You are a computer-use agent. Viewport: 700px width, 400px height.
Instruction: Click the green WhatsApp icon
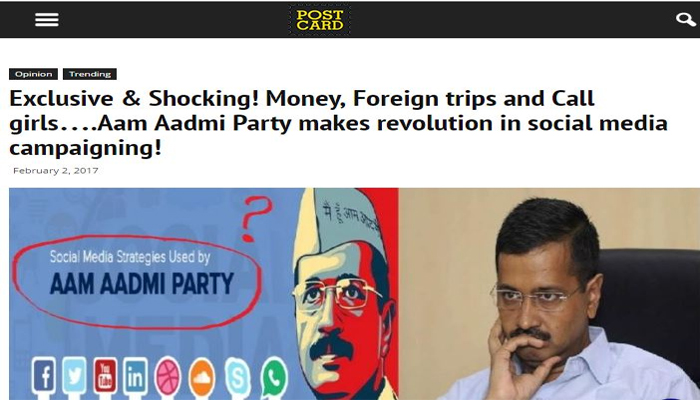click(274, 378)
